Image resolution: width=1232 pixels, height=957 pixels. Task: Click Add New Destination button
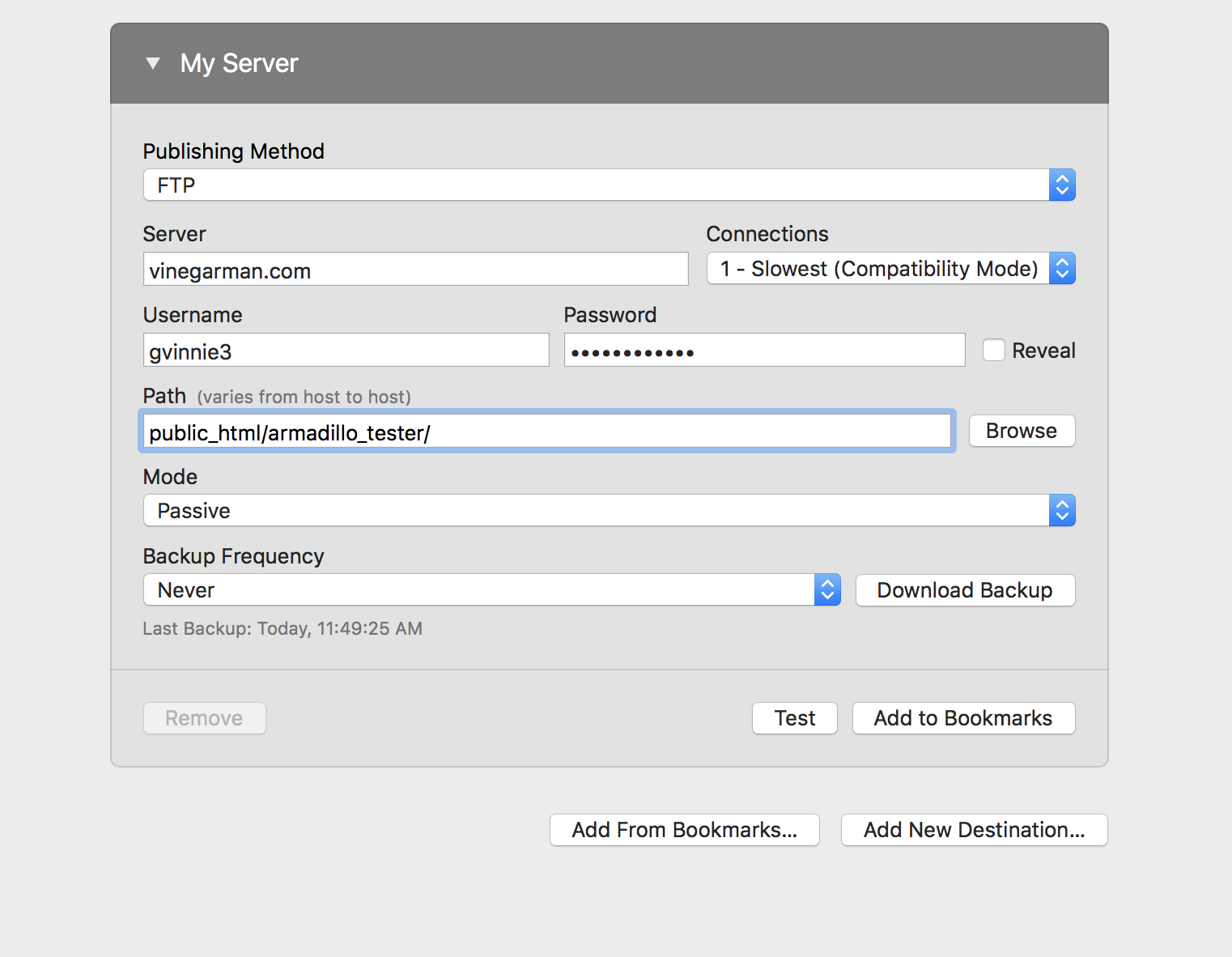pyautogui.click(x=974, y=830)
